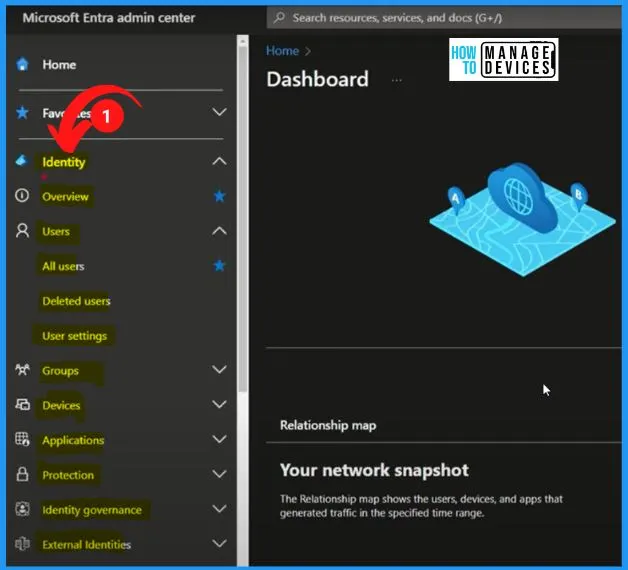The image size is (628, 570).
Task: Unfavorite Overview using its star
Action: click(x=219, y=196)
